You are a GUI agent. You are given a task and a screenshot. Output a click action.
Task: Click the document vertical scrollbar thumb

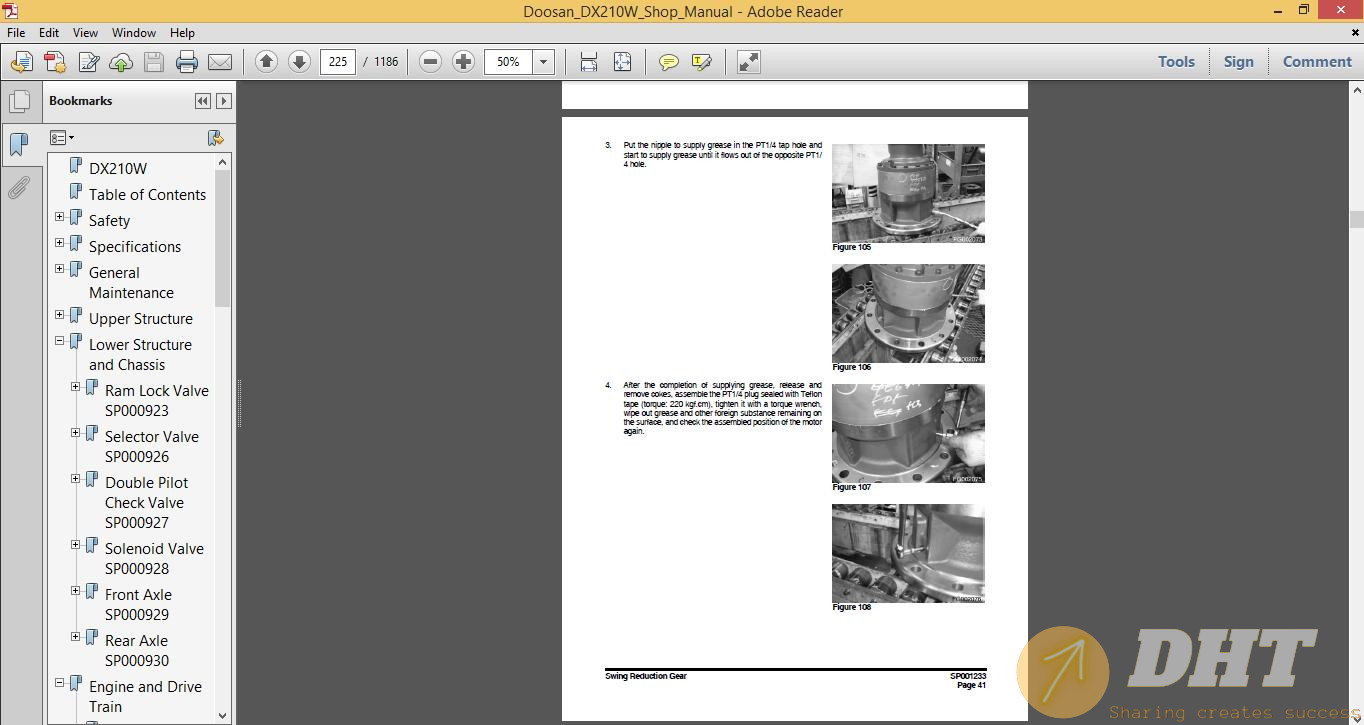[x=1356, y=220]
